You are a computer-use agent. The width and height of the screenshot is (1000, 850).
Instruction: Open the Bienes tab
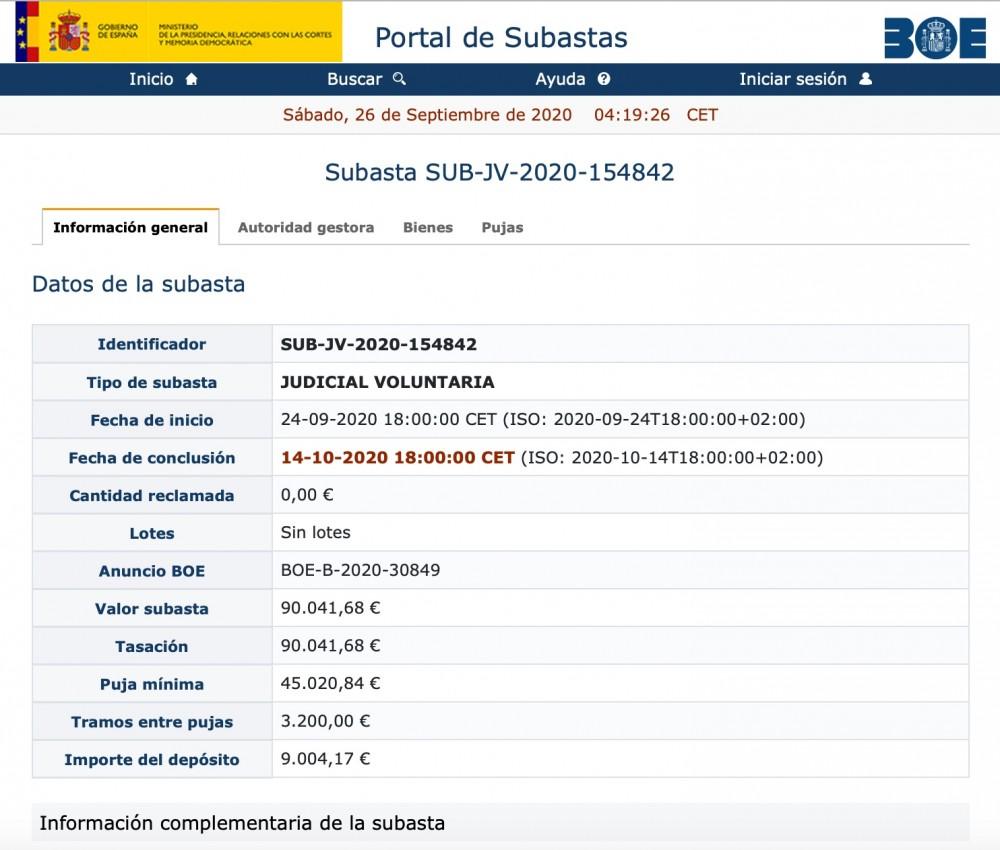pos(428,227)
